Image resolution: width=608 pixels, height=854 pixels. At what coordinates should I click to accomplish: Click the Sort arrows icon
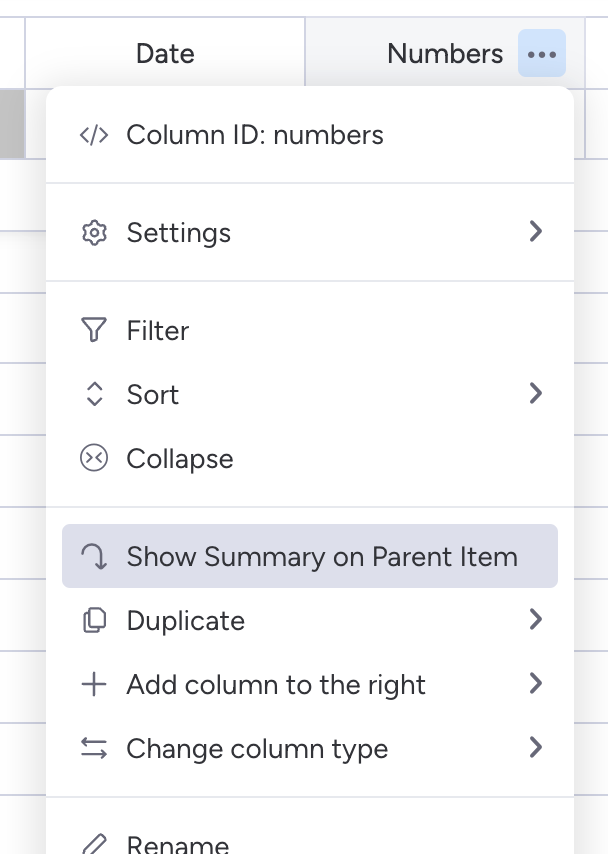[x=94, y=394]
